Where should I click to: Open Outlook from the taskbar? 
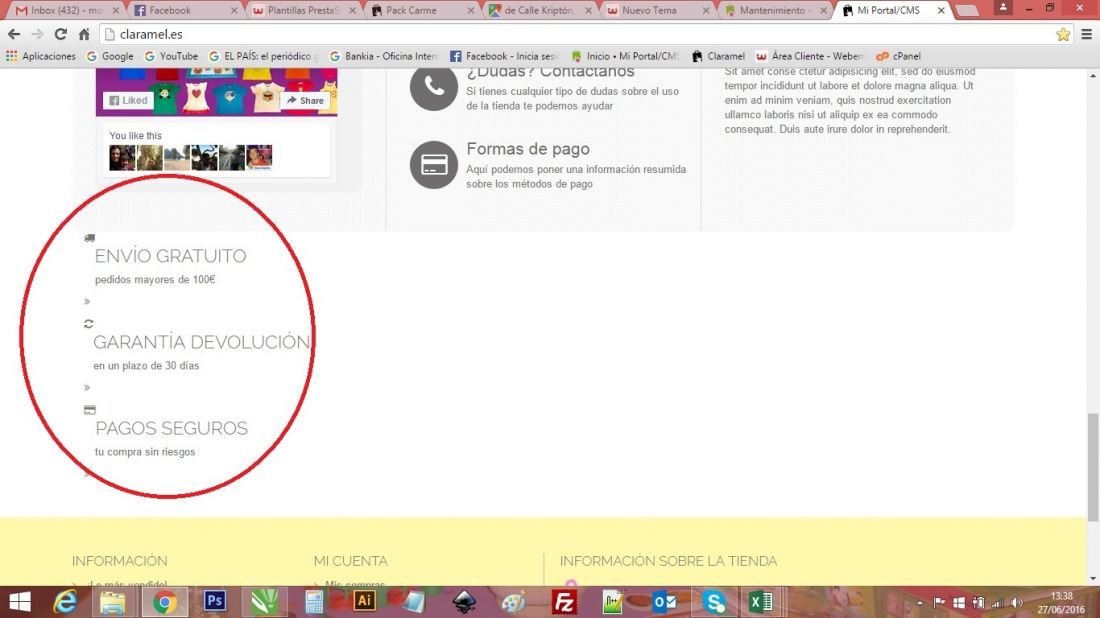pyautogui.click(x=664, y=602)
